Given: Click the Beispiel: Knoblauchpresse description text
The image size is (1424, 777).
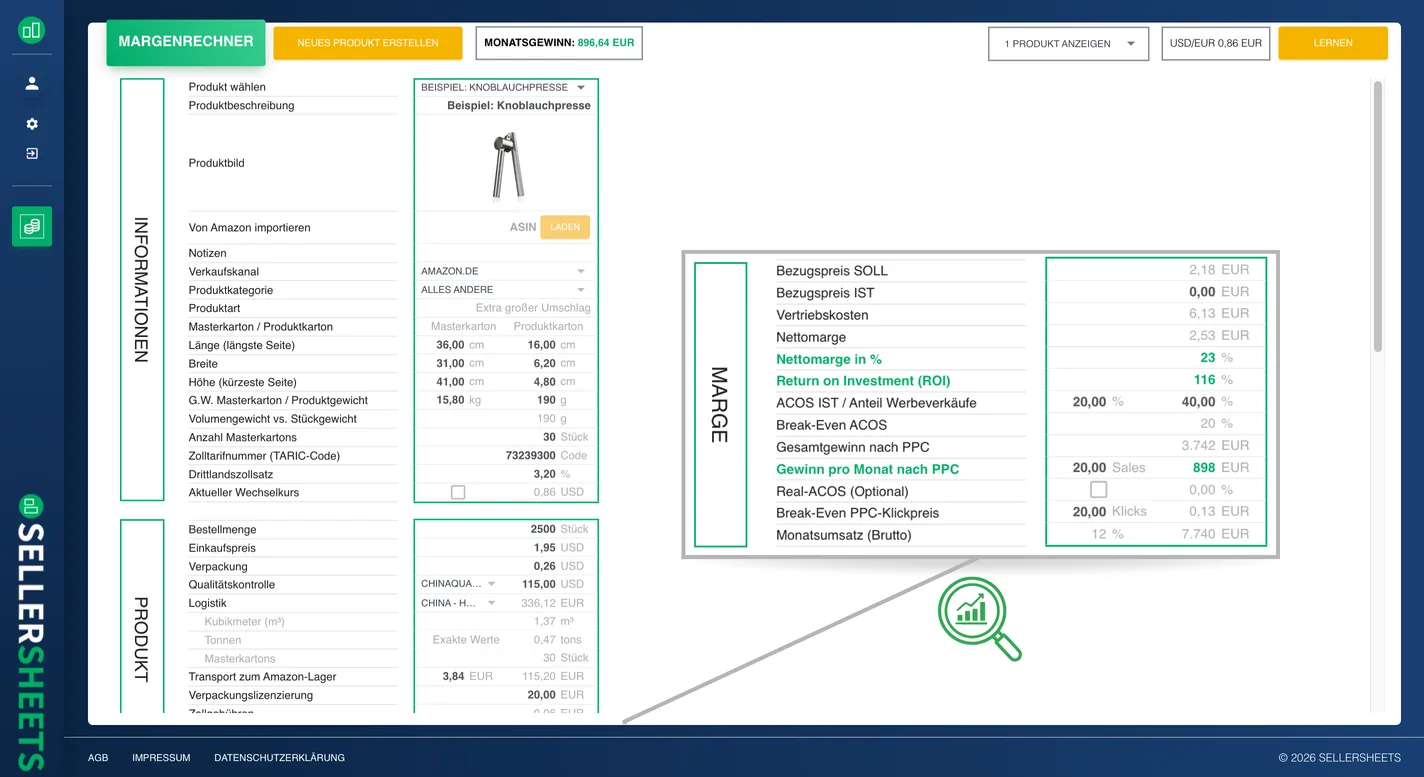Looking at the screenshot, I should pyautogui.click(x=519, y=105).
